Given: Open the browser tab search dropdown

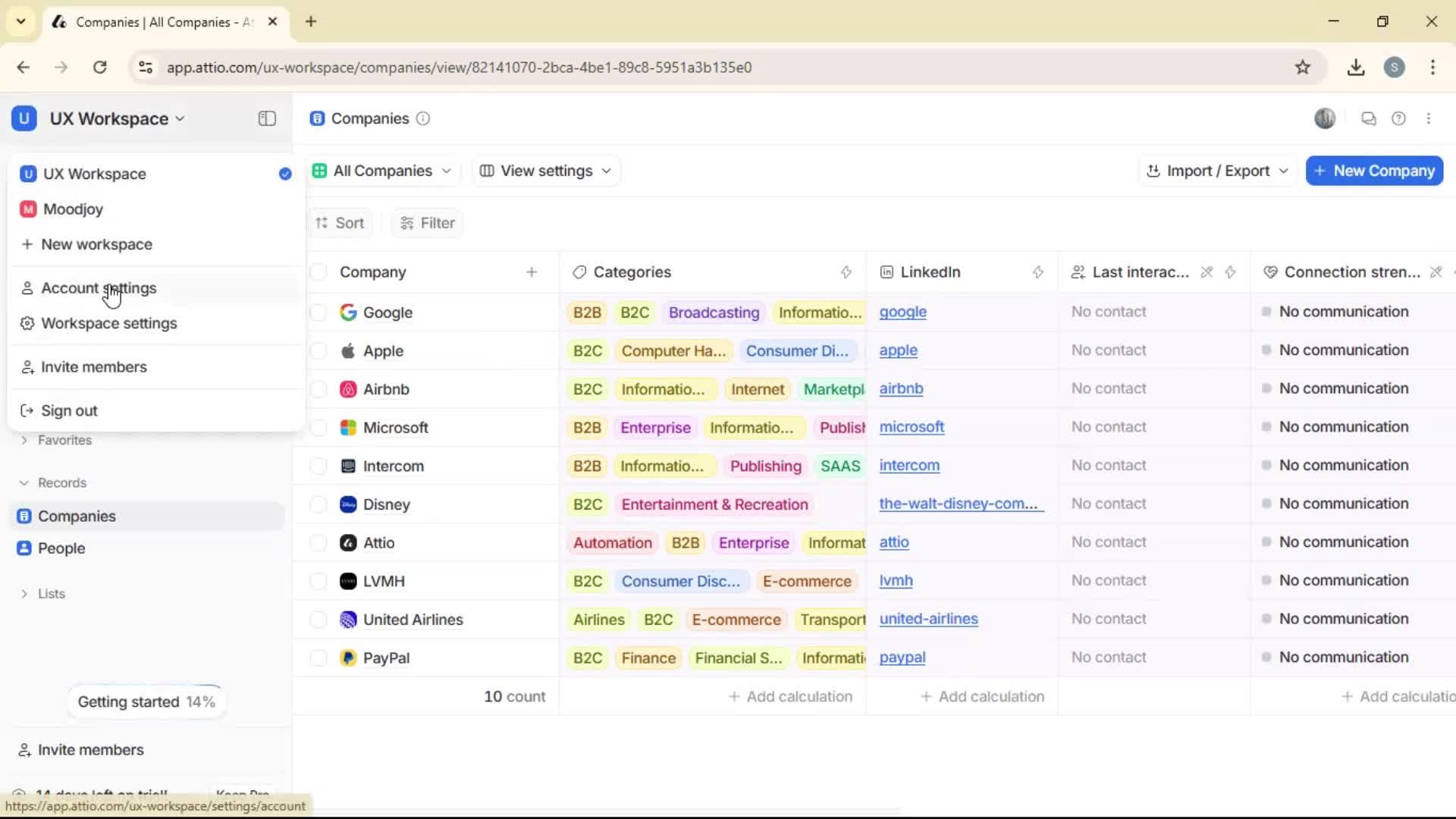Looking at the screenshot, I should (21, 21).
